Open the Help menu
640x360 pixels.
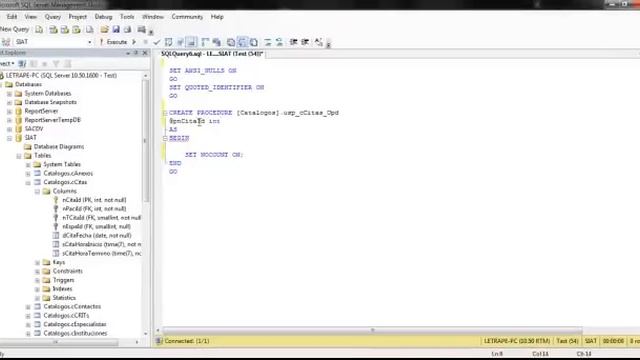point(217,17)
